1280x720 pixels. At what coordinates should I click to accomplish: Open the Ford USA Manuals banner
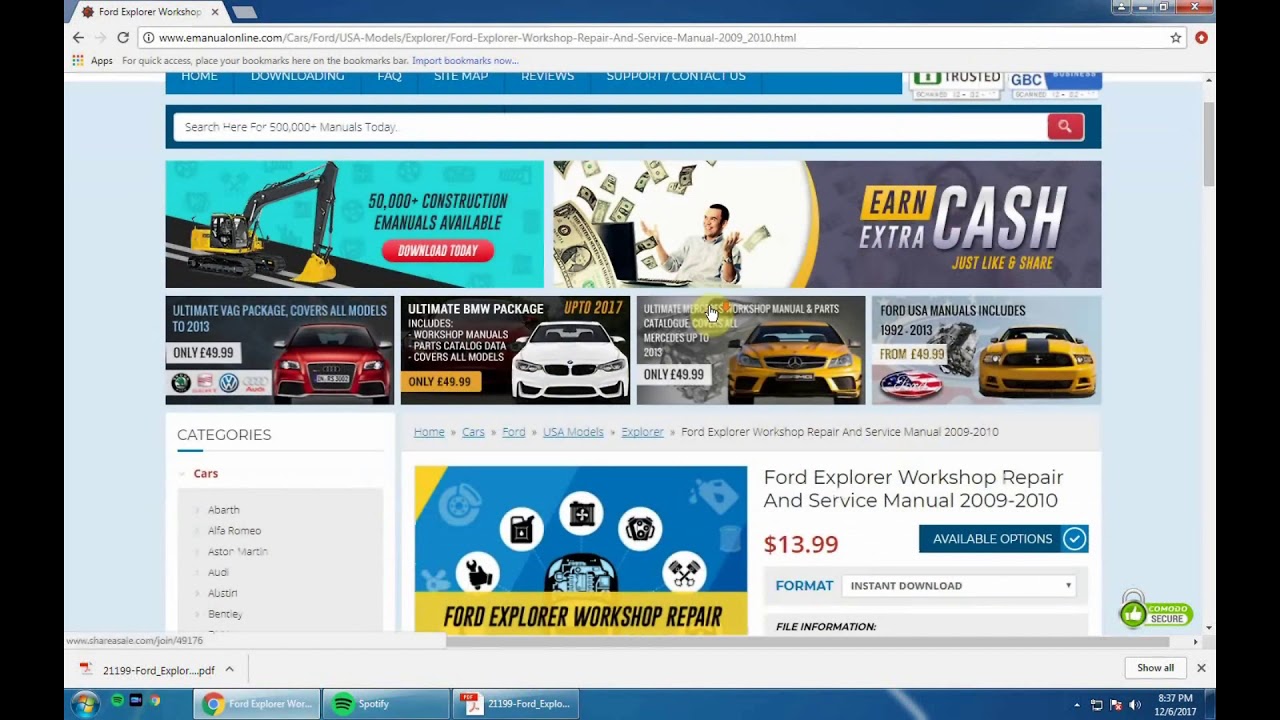986,350
